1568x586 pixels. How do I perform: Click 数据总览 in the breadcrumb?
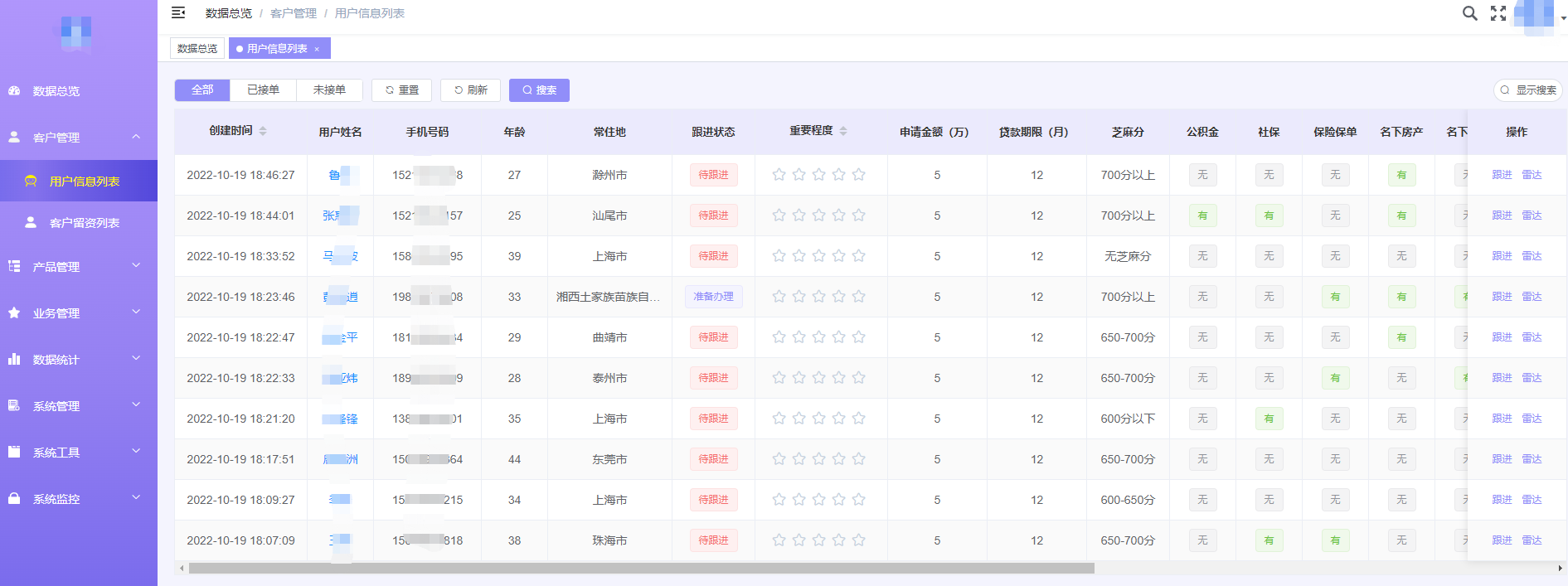click(x=229, y=13)
